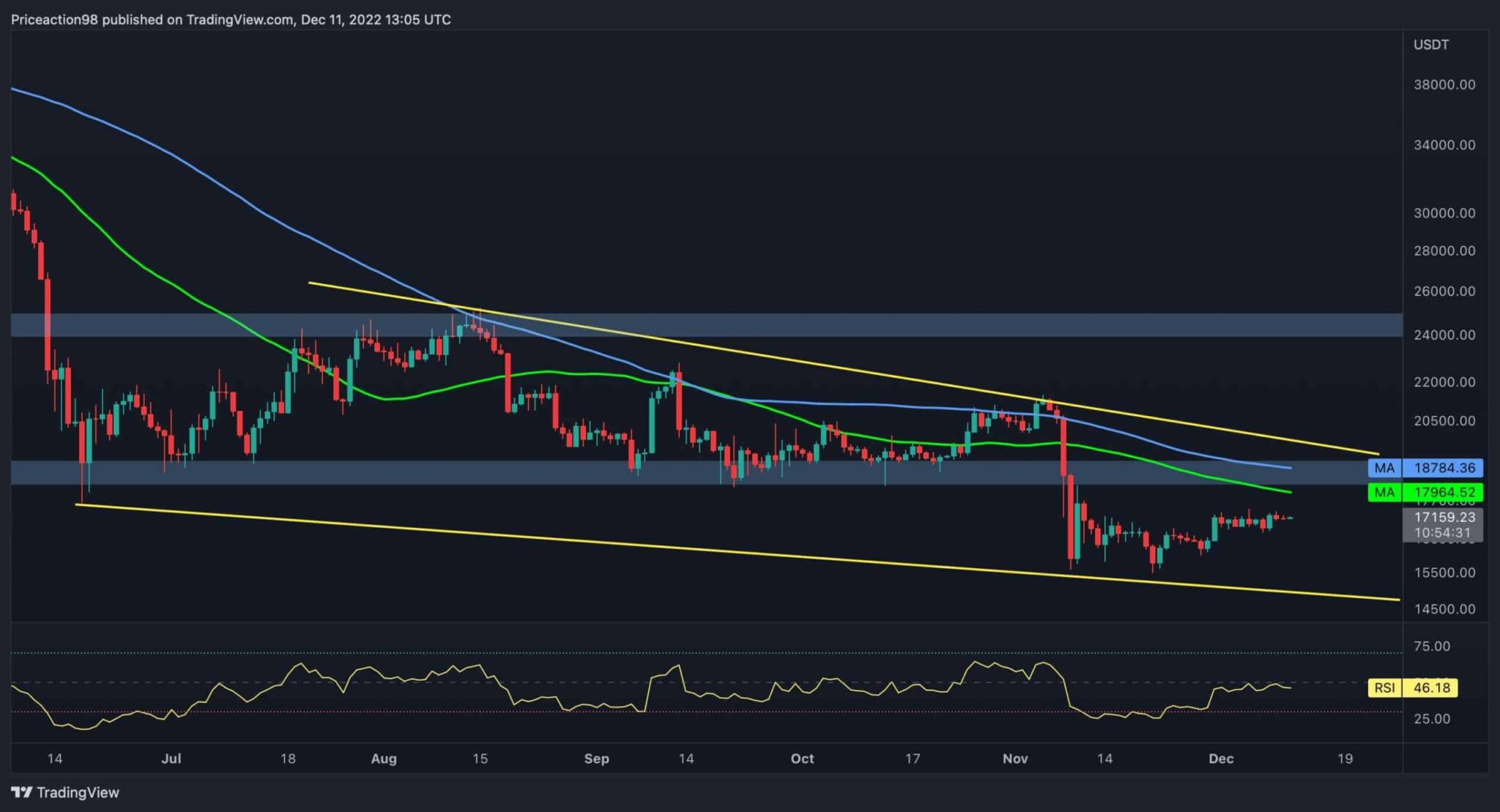The height and width of the screenshot is (812, 1500).
Task: Click the Priceaction98 author name
Action: coord(54,20)
